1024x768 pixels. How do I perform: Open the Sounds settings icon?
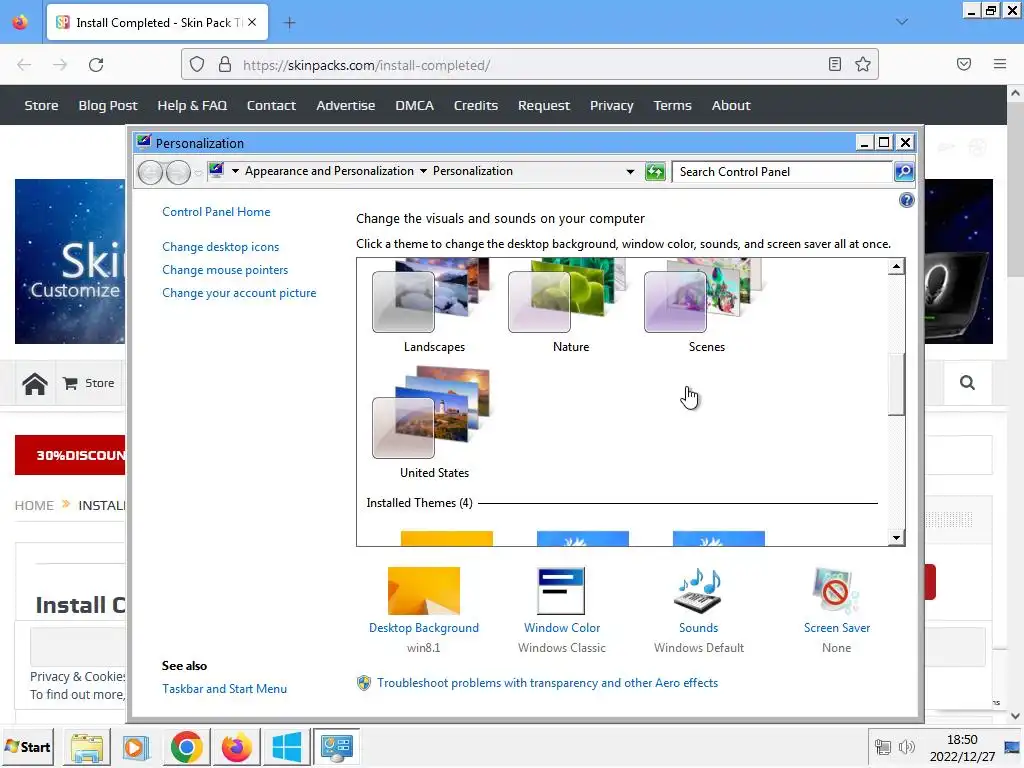click(698, 590)
